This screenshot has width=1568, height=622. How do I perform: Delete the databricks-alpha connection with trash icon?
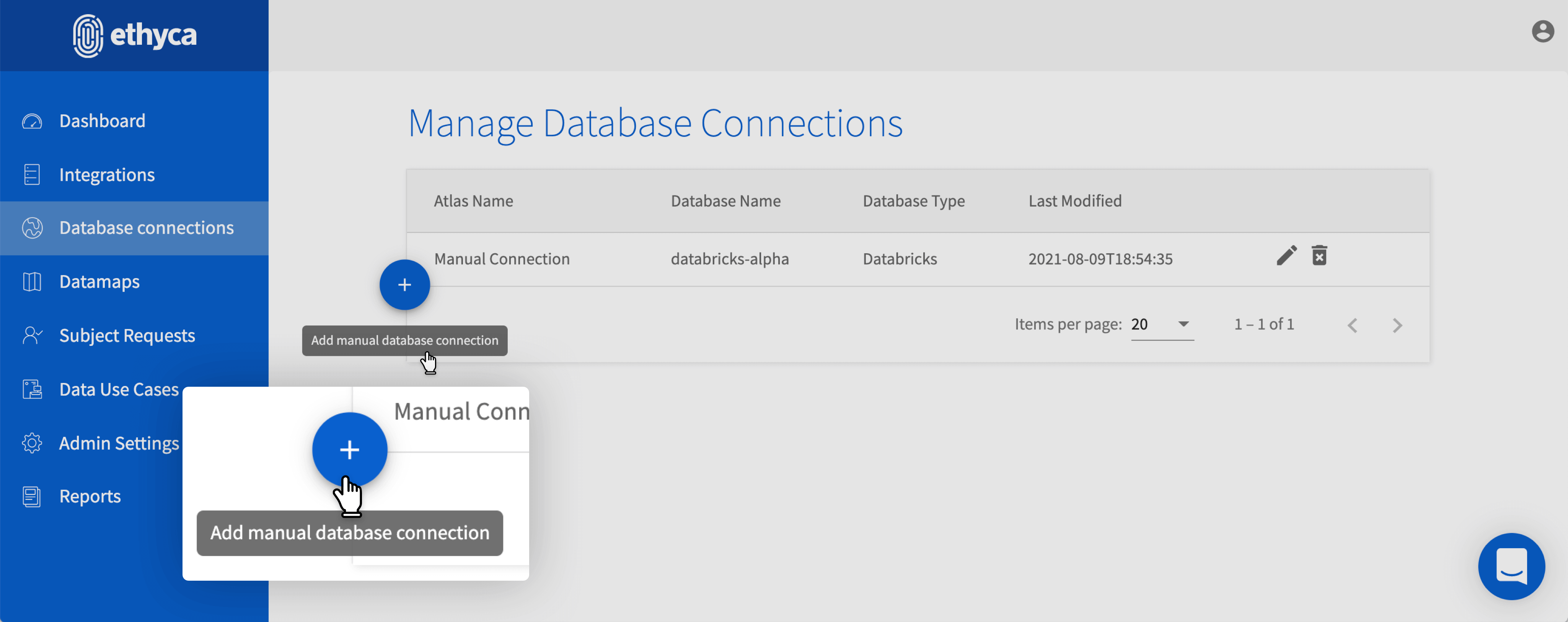pos(1319,256)
